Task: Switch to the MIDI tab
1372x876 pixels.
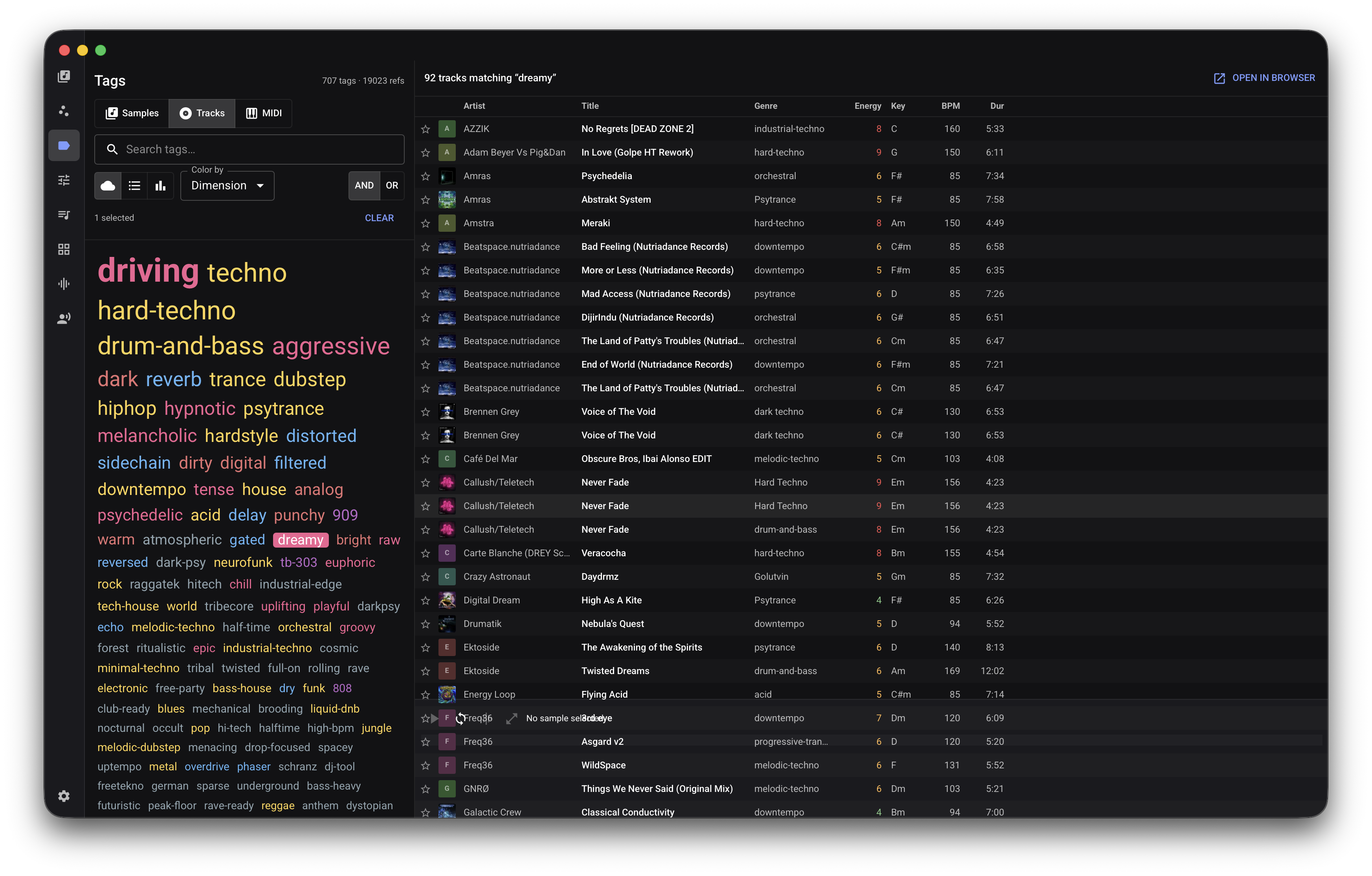Action: pos(264,114)
